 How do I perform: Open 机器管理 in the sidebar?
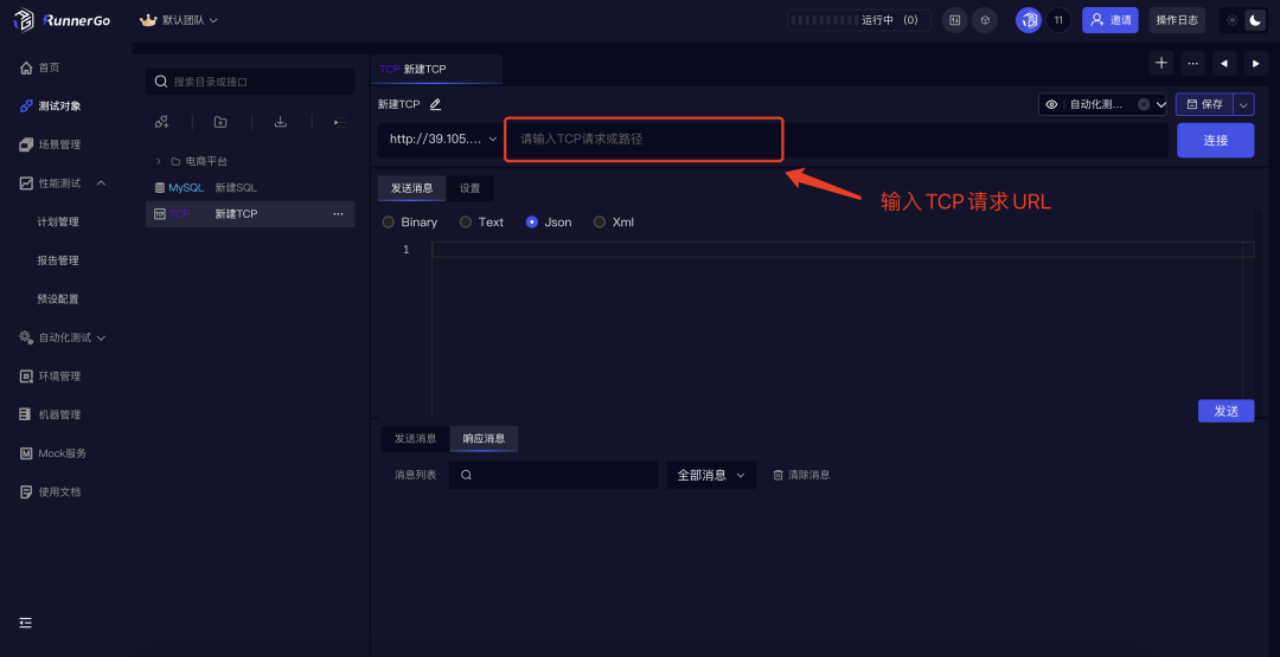coord(60,415)
